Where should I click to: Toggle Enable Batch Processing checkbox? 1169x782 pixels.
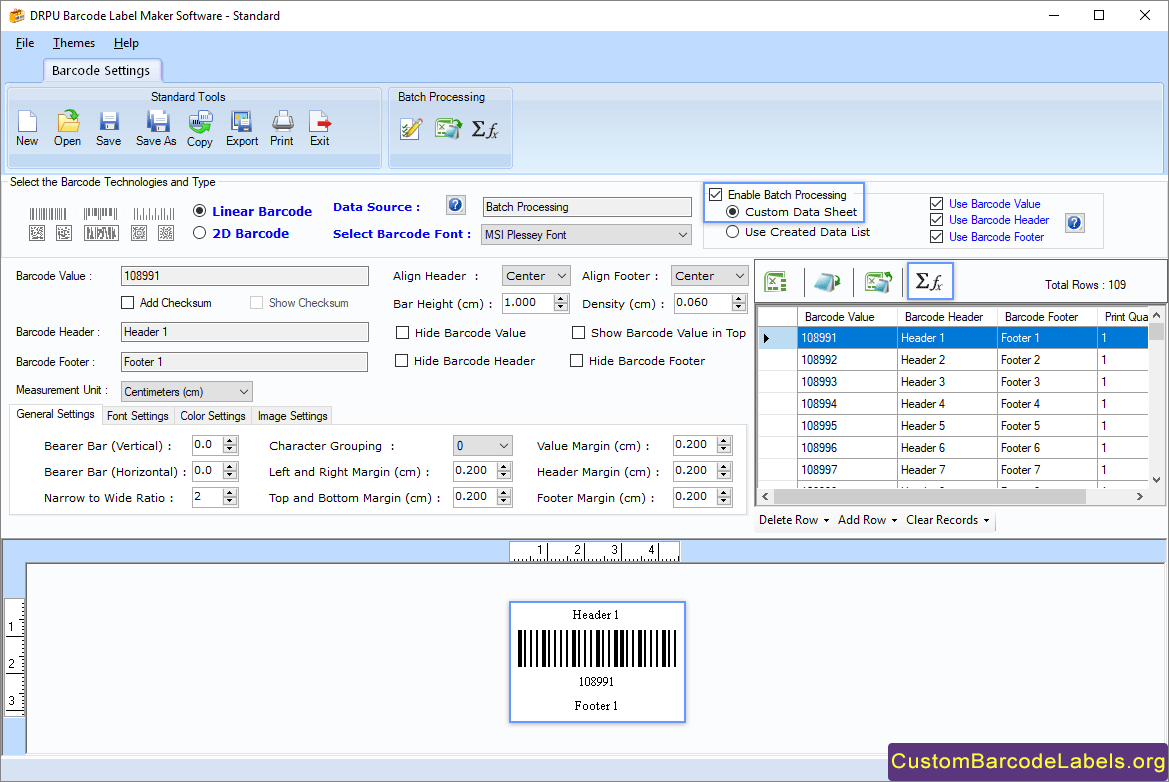[x=716, y=195]
